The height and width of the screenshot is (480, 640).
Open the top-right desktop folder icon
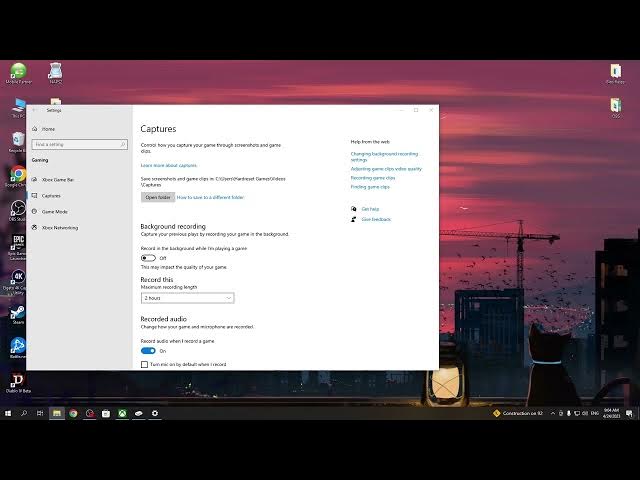coord(615,73)
